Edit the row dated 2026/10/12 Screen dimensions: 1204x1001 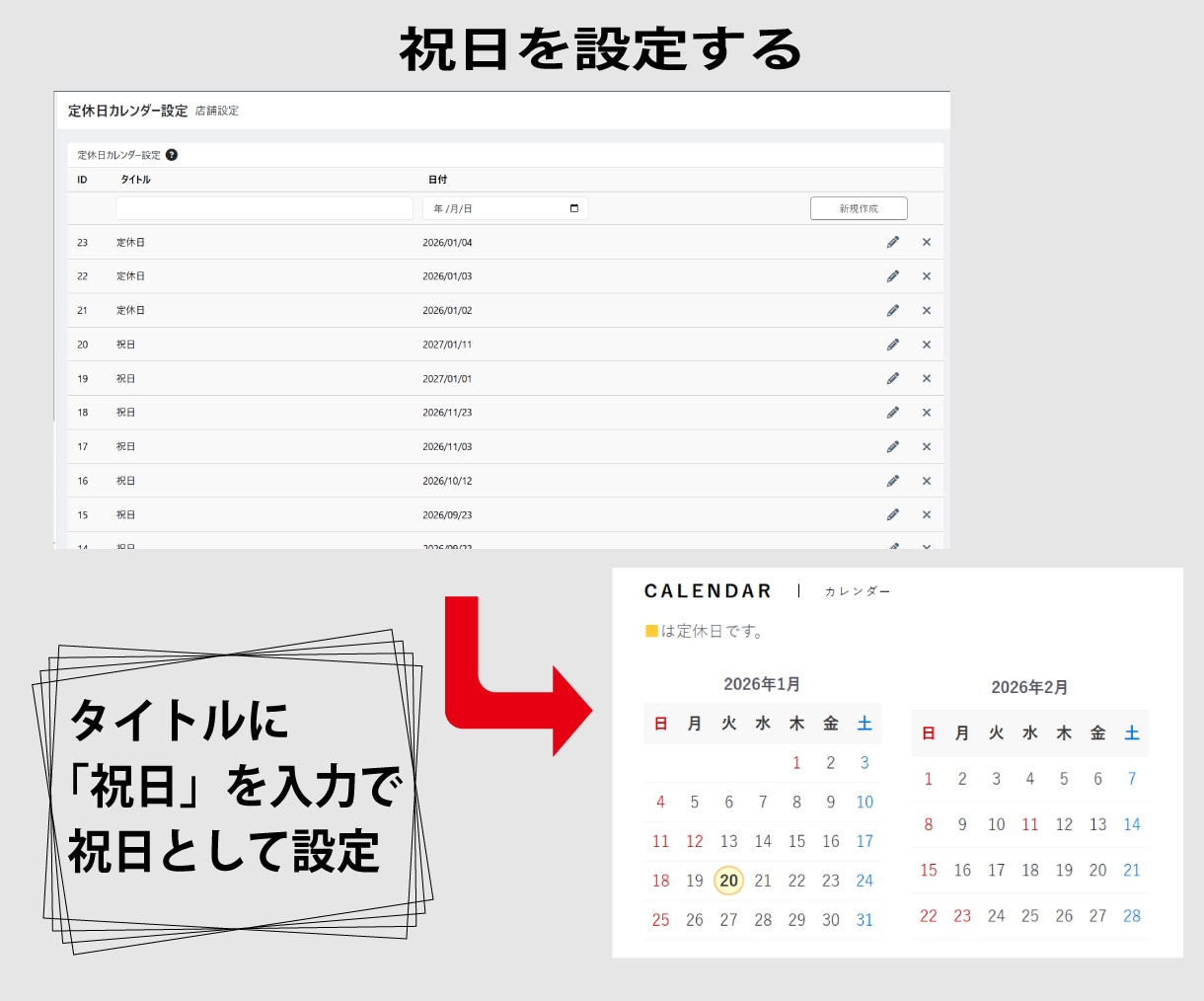pos(893,481)
